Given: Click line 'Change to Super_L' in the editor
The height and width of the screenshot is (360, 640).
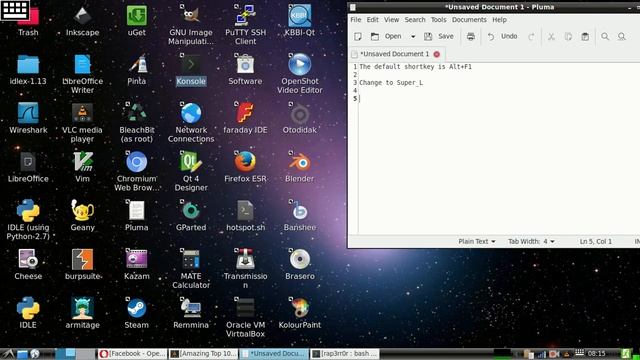Looking at the screenshot, I should click(391, 82).
